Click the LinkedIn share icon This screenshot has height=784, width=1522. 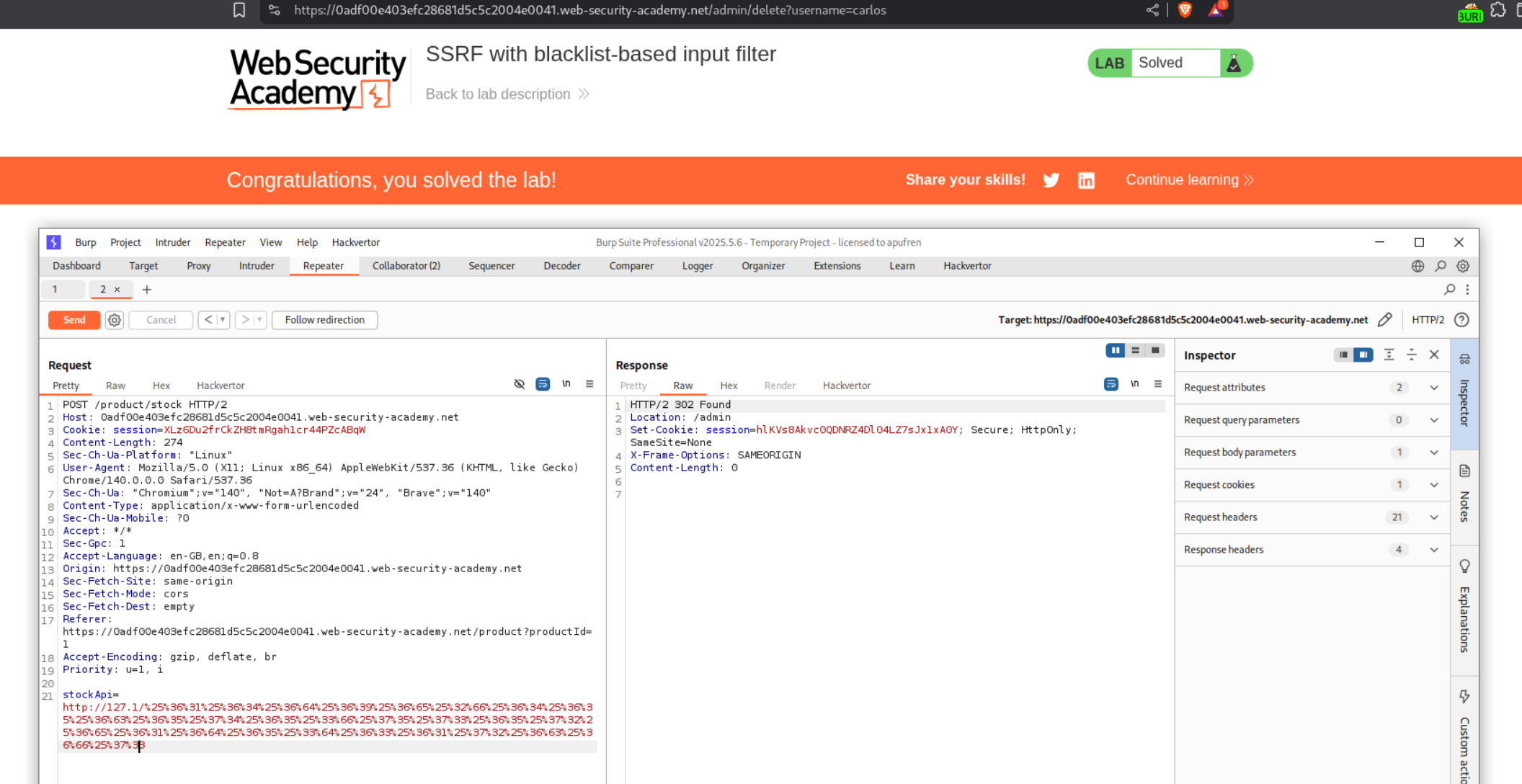(1086, 180)
